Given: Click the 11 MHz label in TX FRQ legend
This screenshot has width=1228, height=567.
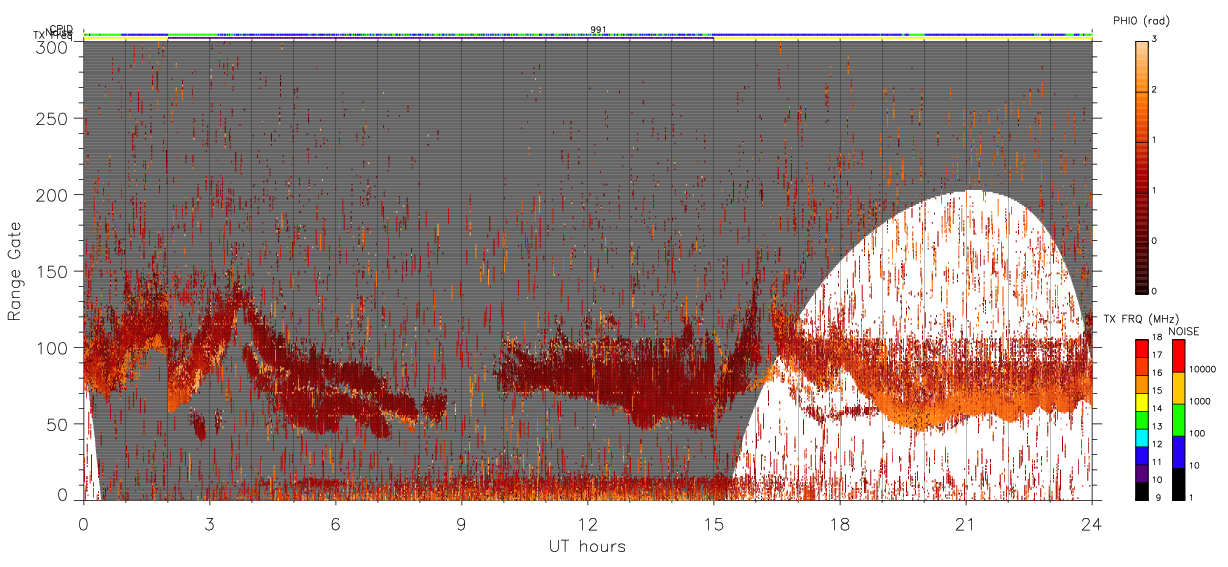Looking at the screenshot, I should pos(1156,461).
